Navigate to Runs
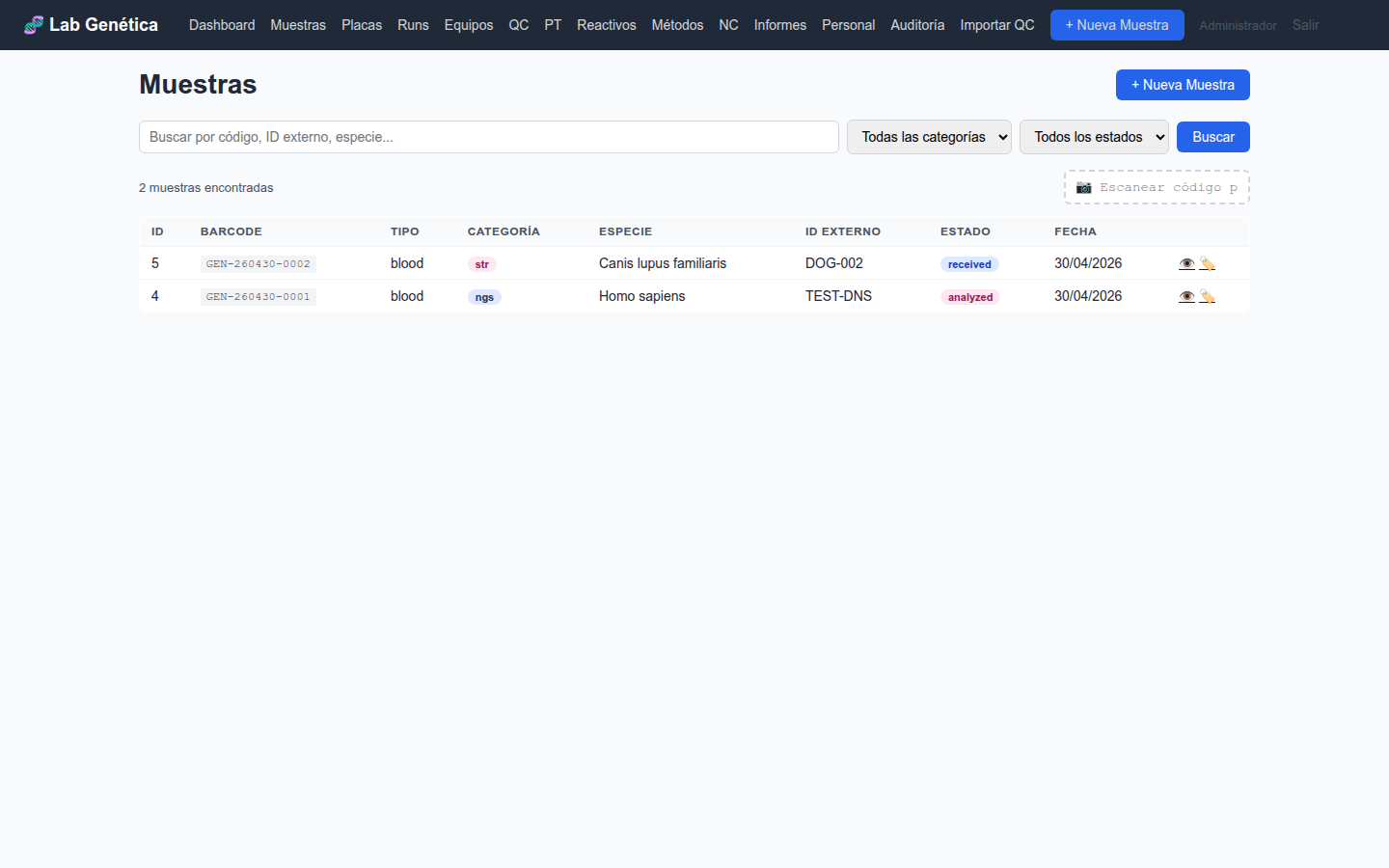Viewport: 1389px width, 868px height. coord(413,25)
